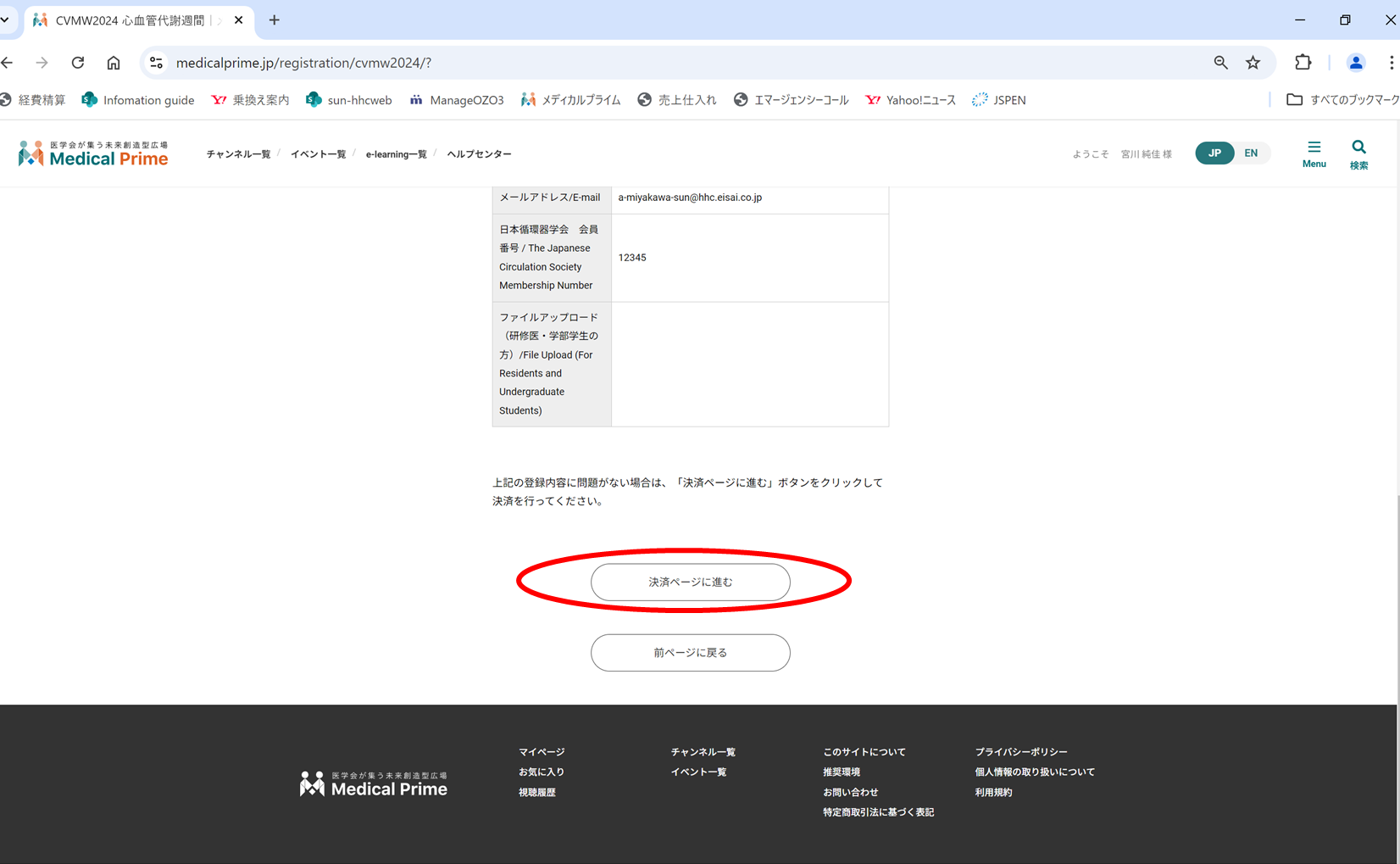This screenshot has width=1400, height=864.
Task: Select the JP language toggle
Action: coord(1214,153)
